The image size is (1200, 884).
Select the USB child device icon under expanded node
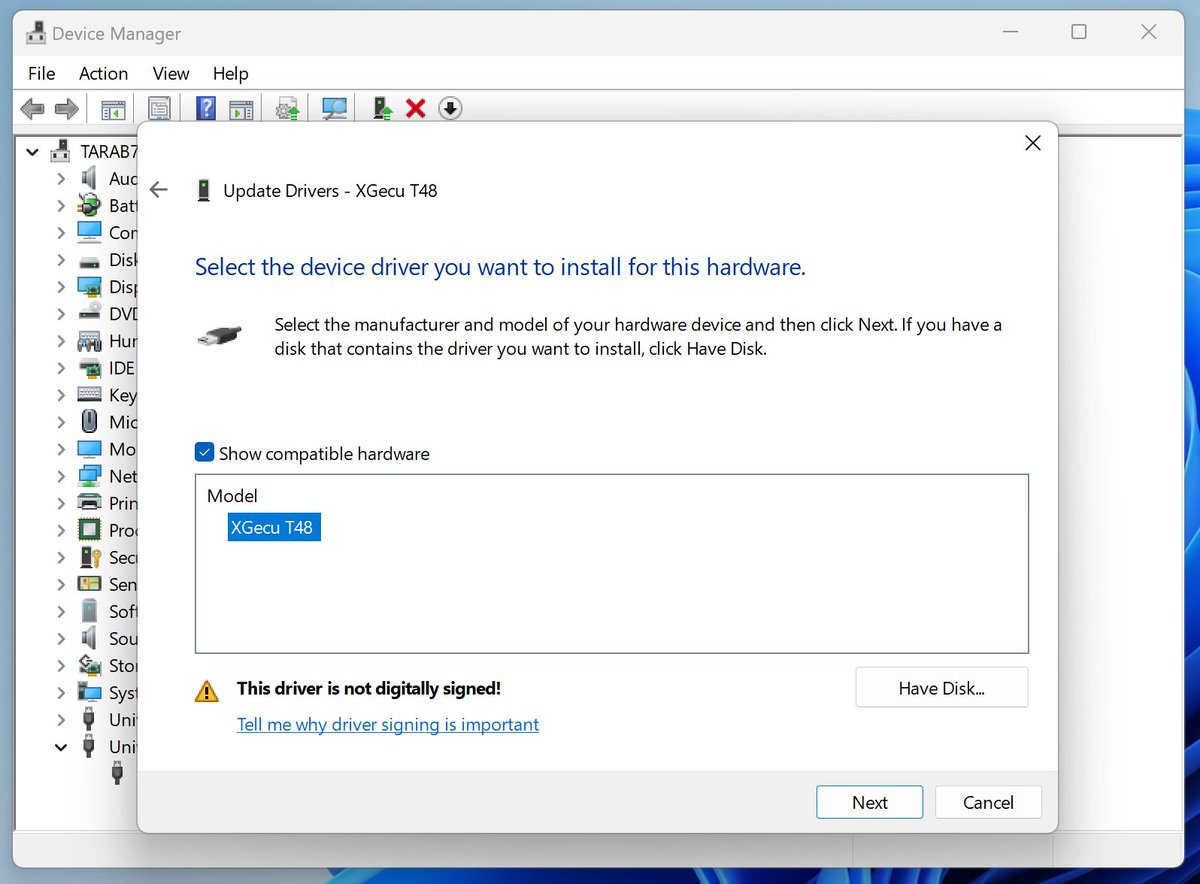point(117,772)
